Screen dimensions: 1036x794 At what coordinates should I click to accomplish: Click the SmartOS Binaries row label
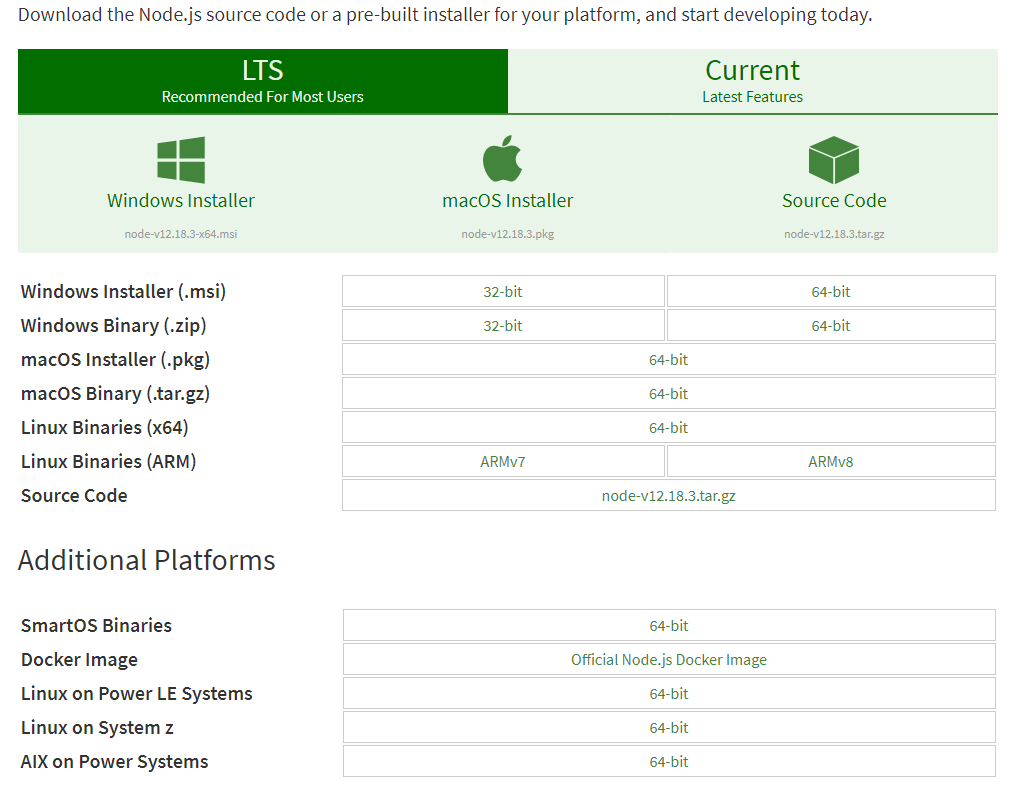[96, 626]
